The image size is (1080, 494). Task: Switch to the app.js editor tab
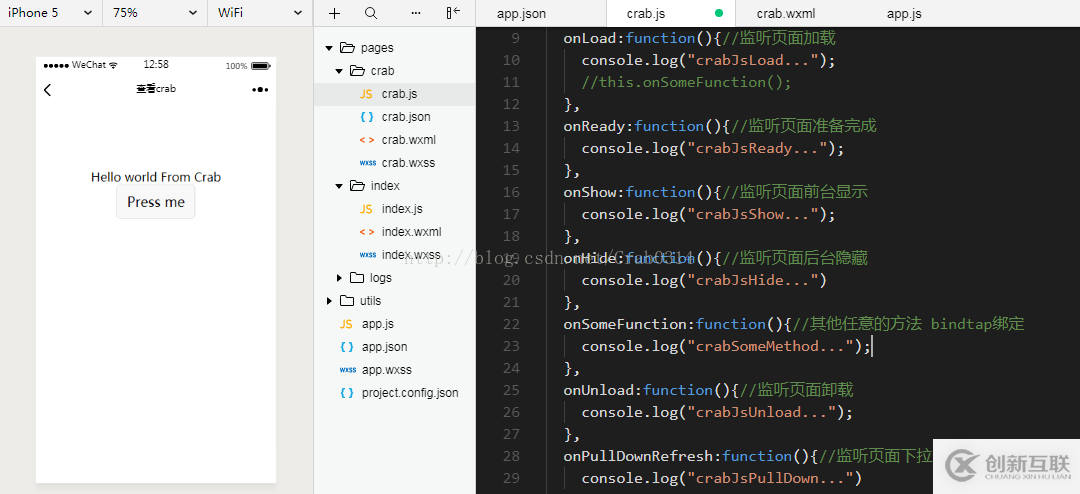tap(904, 14)
